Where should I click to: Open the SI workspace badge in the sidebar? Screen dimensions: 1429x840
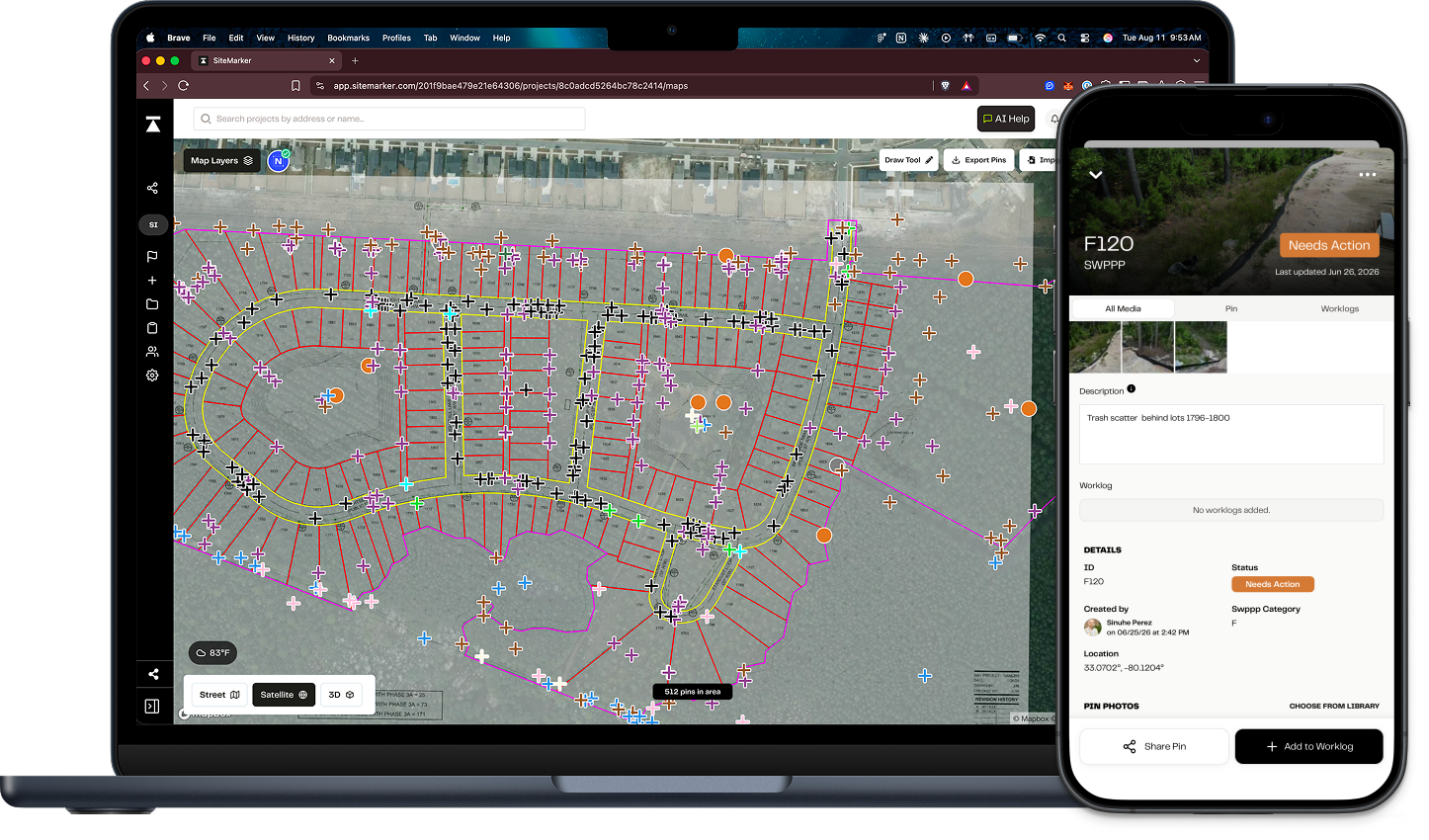point(153,224)
